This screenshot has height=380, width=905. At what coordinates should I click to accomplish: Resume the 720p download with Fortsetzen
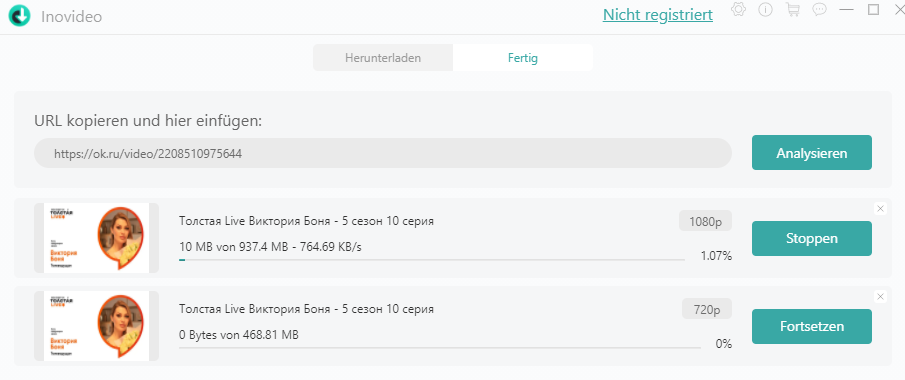(x=811, y=326)
